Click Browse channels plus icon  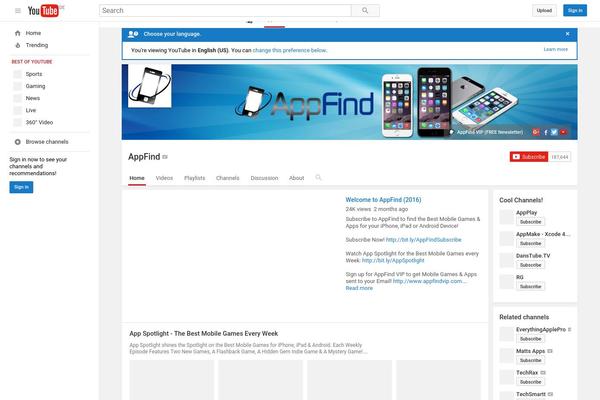(x=18, y=142)
